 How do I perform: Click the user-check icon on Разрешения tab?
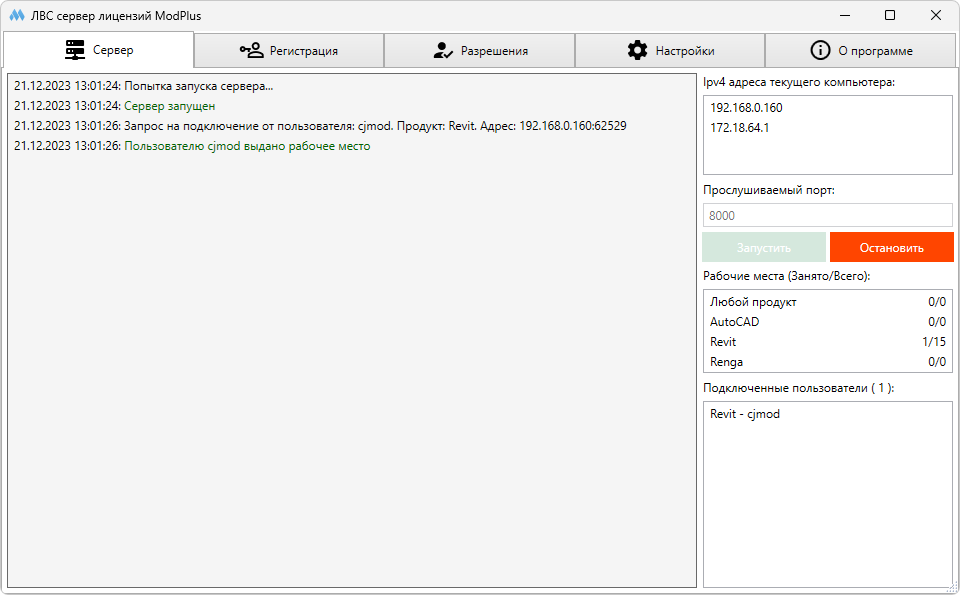point(443,50)
